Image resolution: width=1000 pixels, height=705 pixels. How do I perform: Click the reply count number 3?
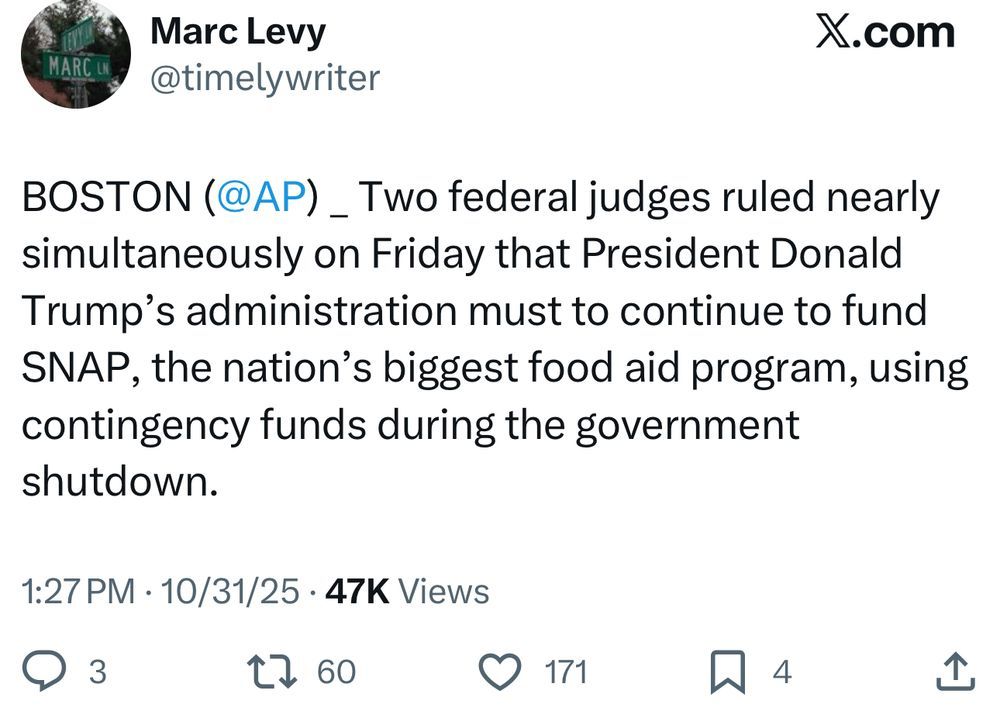pos(97,671)
